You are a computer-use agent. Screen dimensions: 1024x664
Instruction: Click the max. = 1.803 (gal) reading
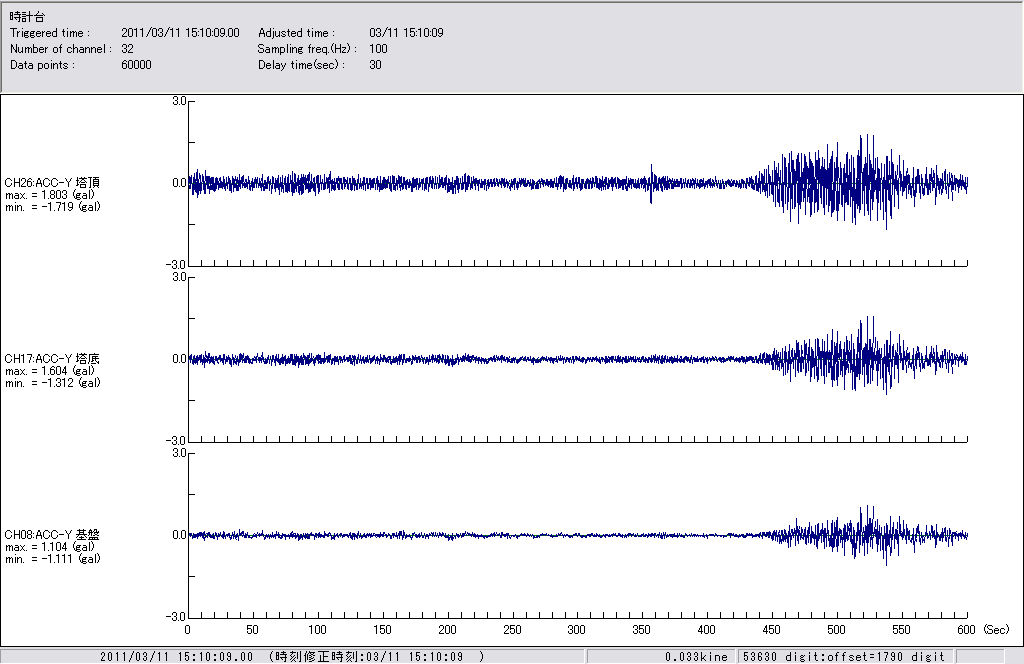tap(52, 194)
